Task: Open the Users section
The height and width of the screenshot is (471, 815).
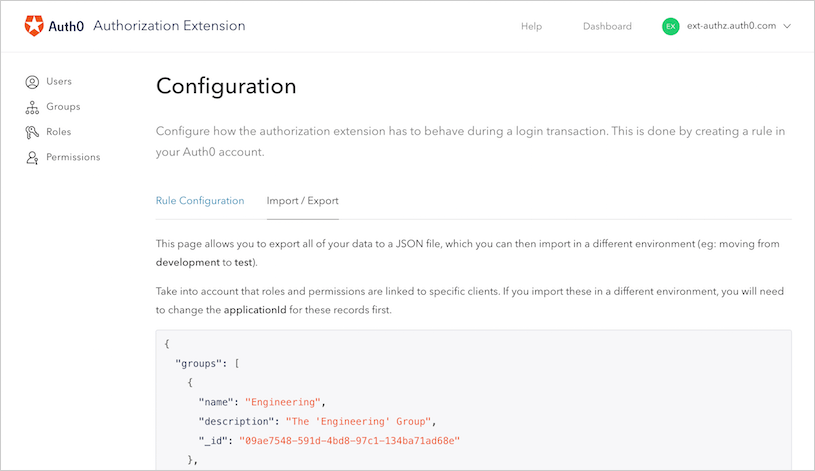Action: [59, 82]
